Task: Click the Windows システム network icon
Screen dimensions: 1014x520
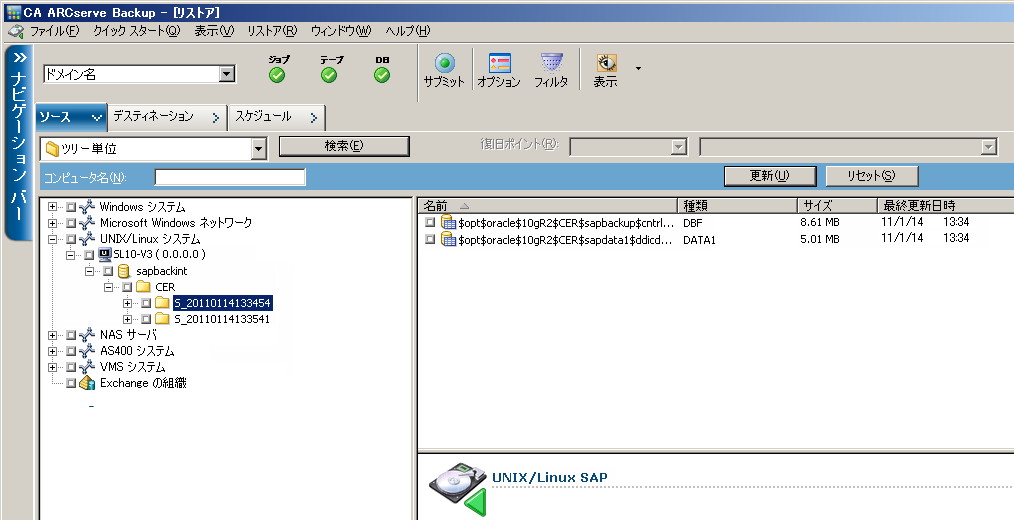Action: 87,207
